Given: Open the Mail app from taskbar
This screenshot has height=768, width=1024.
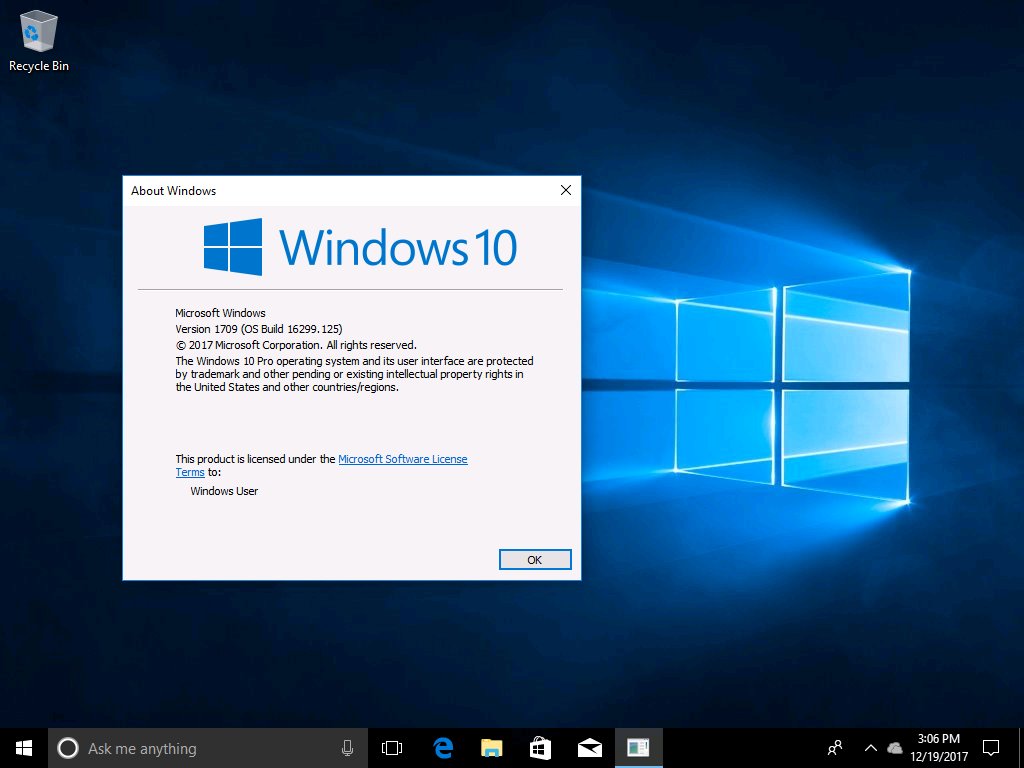Looking at the screenshot, I should pyautogui.click(x=590, y=748).
